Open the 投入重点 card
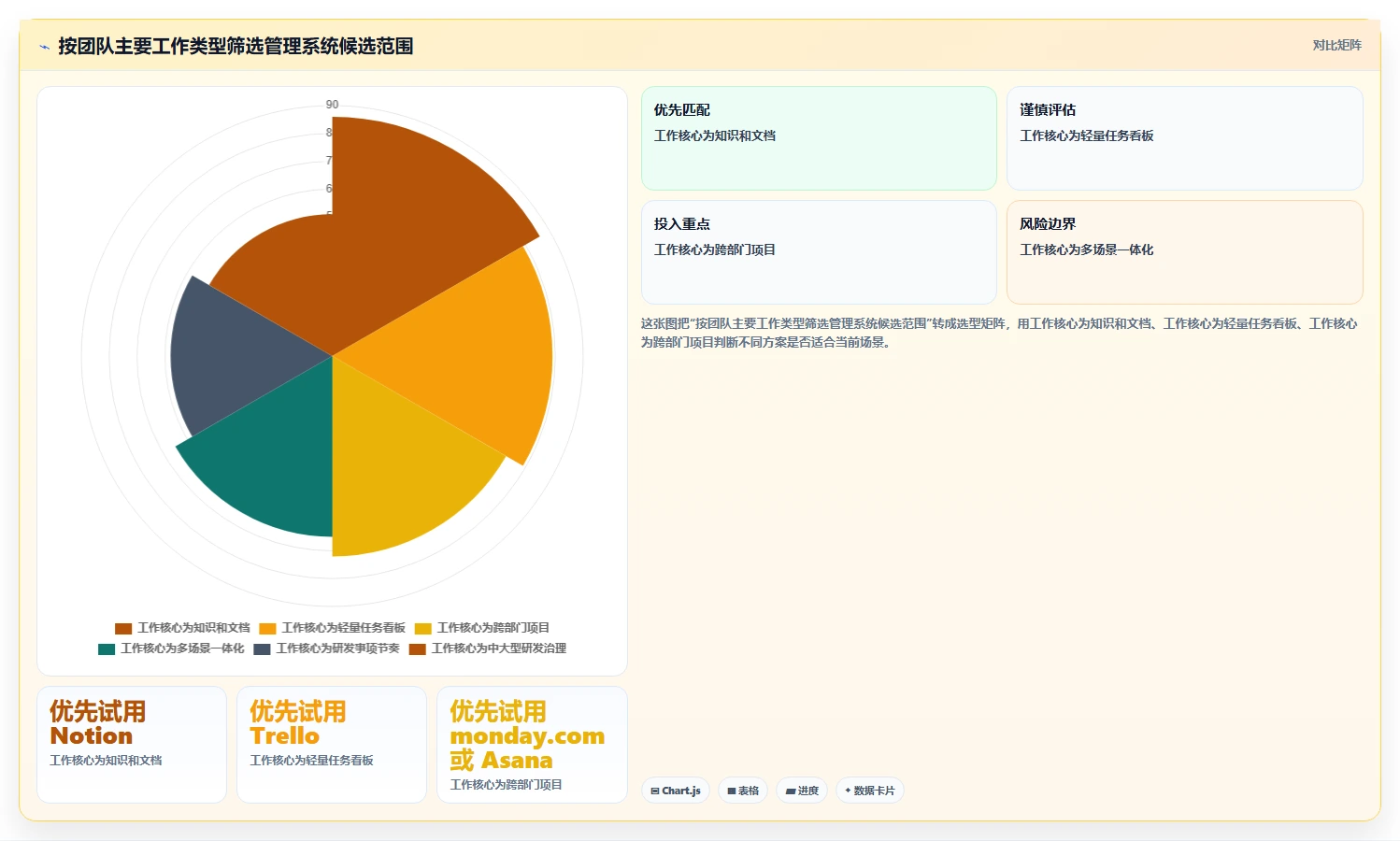Image resolution: width=1400 pixels, height=841 pixels. click(819, 252)
